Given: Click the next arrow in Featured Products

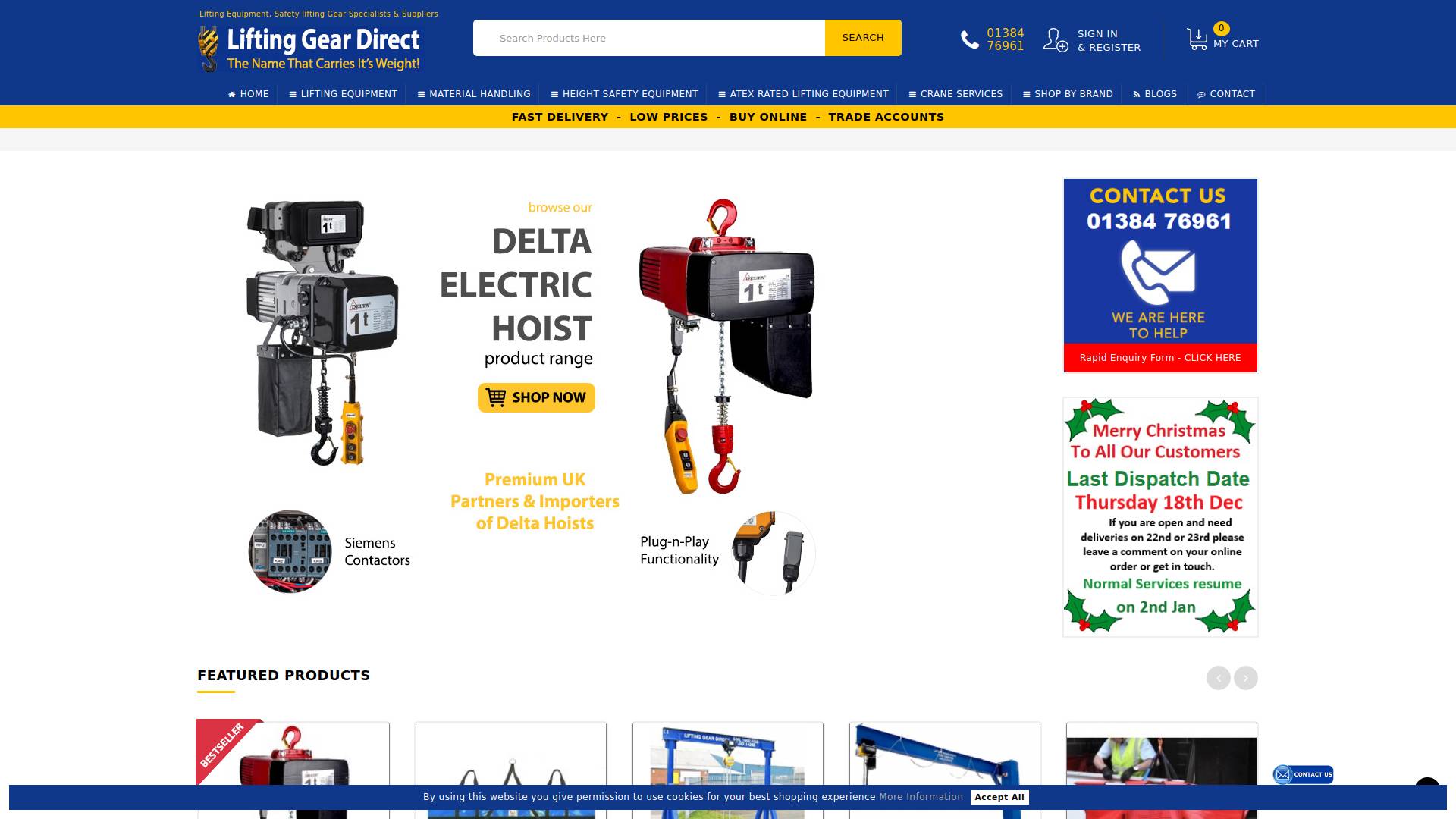Looking at the screenshot, I should pos(1246,676).
